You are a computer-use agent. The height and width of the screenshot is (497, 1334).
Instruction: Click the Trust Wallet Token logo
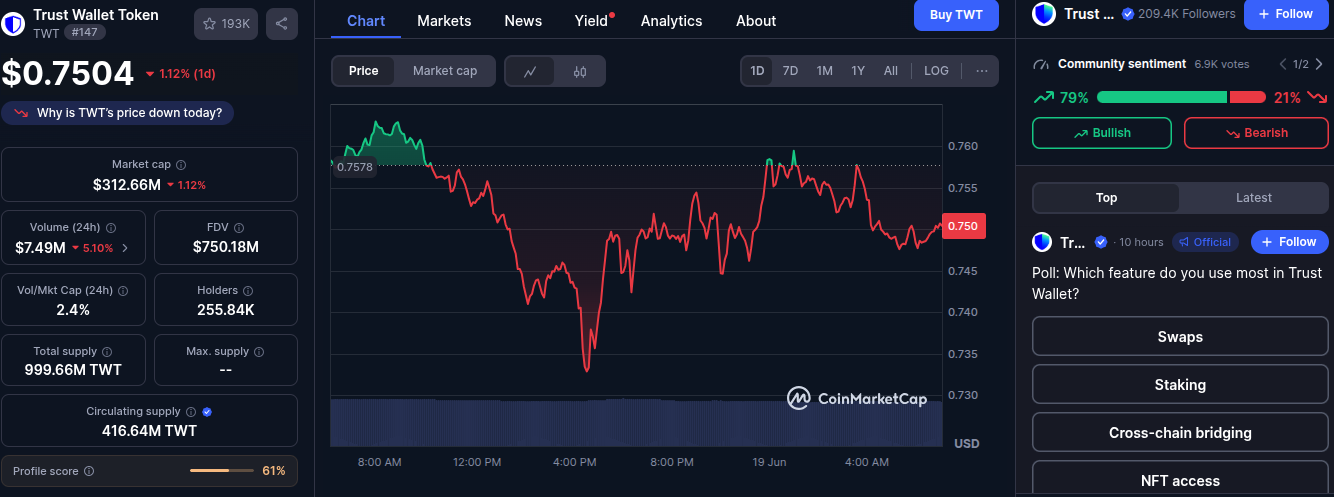tap(14, 23)
